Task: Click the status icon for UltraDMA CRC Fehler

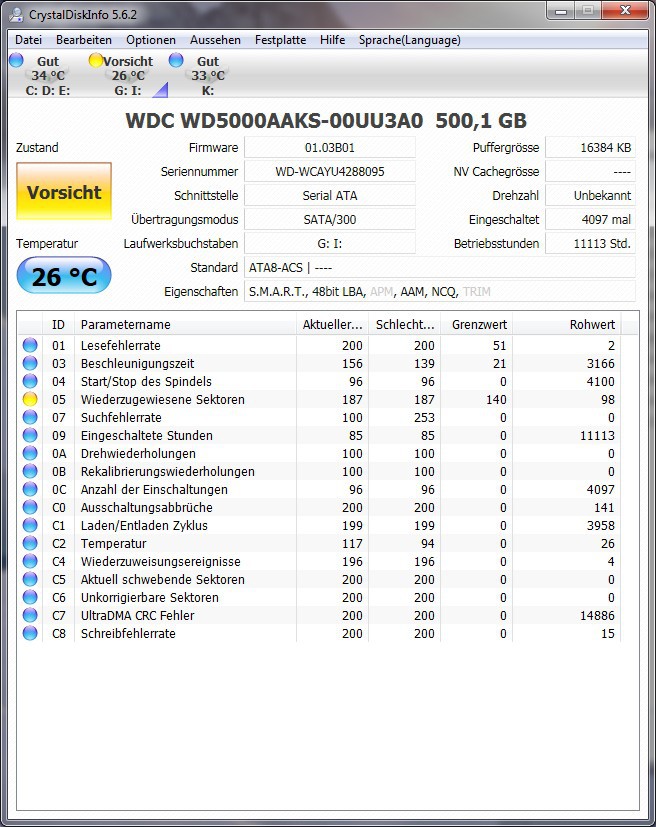Action: [x=30, y=615]
